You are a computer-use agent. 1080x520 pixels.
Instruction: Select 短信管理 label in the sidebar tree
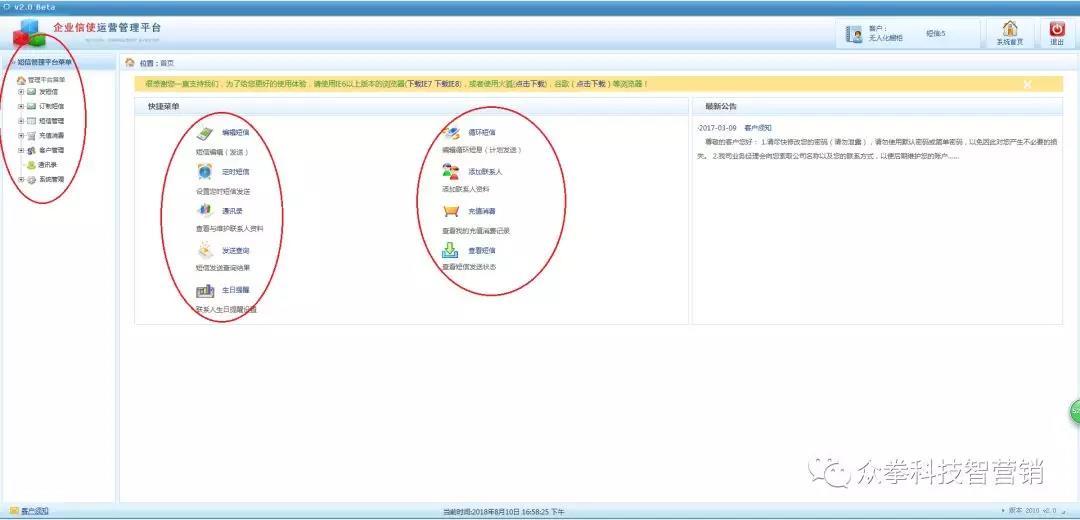pyautogui.click(x=51, y=121)
